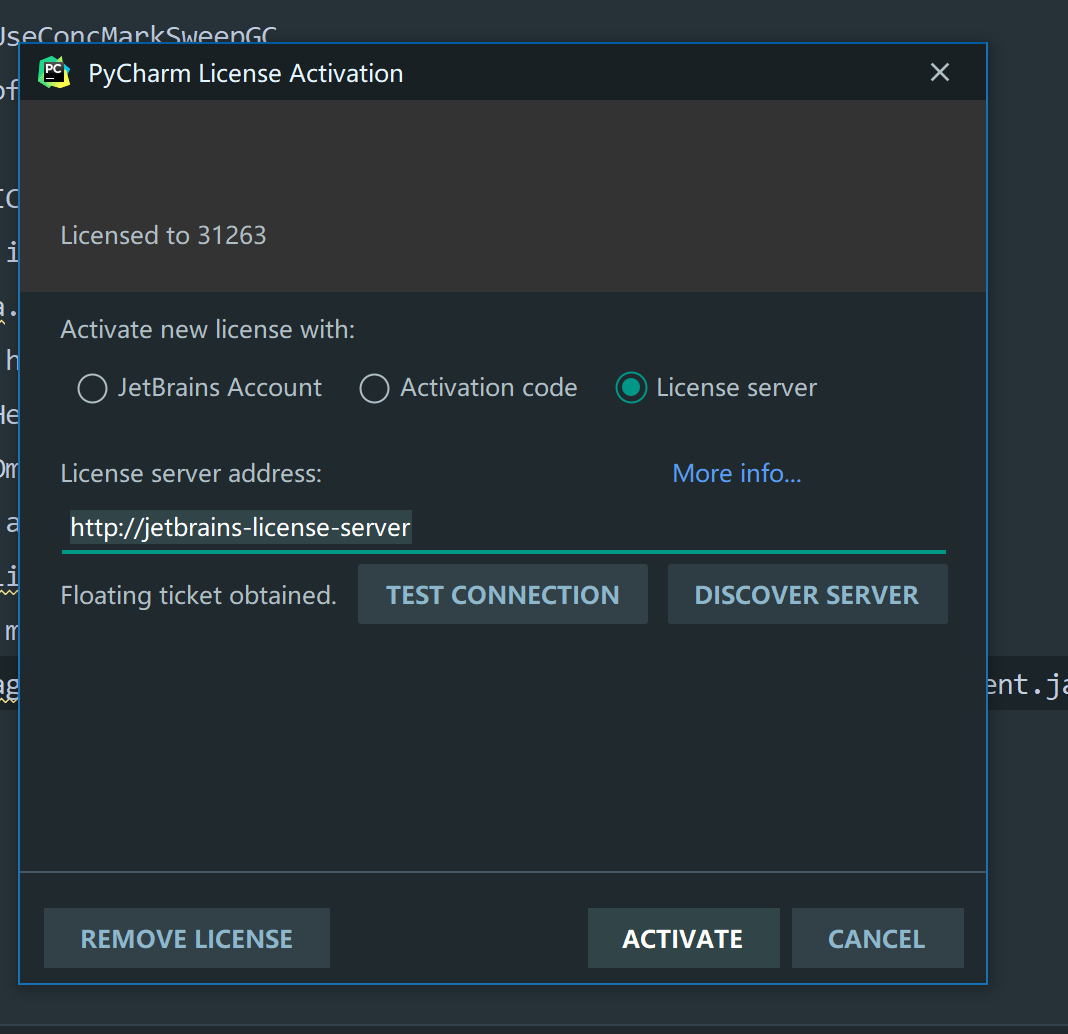
Task: Click the 'Activate new license with:' label
Action: click(208, 330)
